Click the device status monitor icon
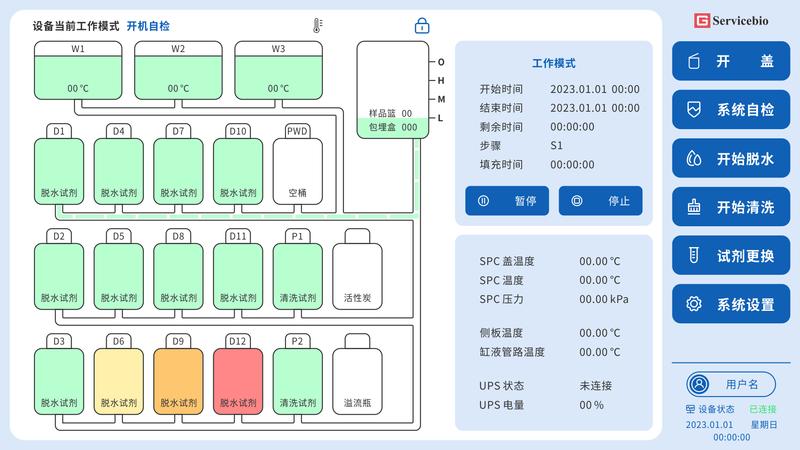Image resolution: width=800 pixels, height=450 pixels. click(x=690, y=409)
